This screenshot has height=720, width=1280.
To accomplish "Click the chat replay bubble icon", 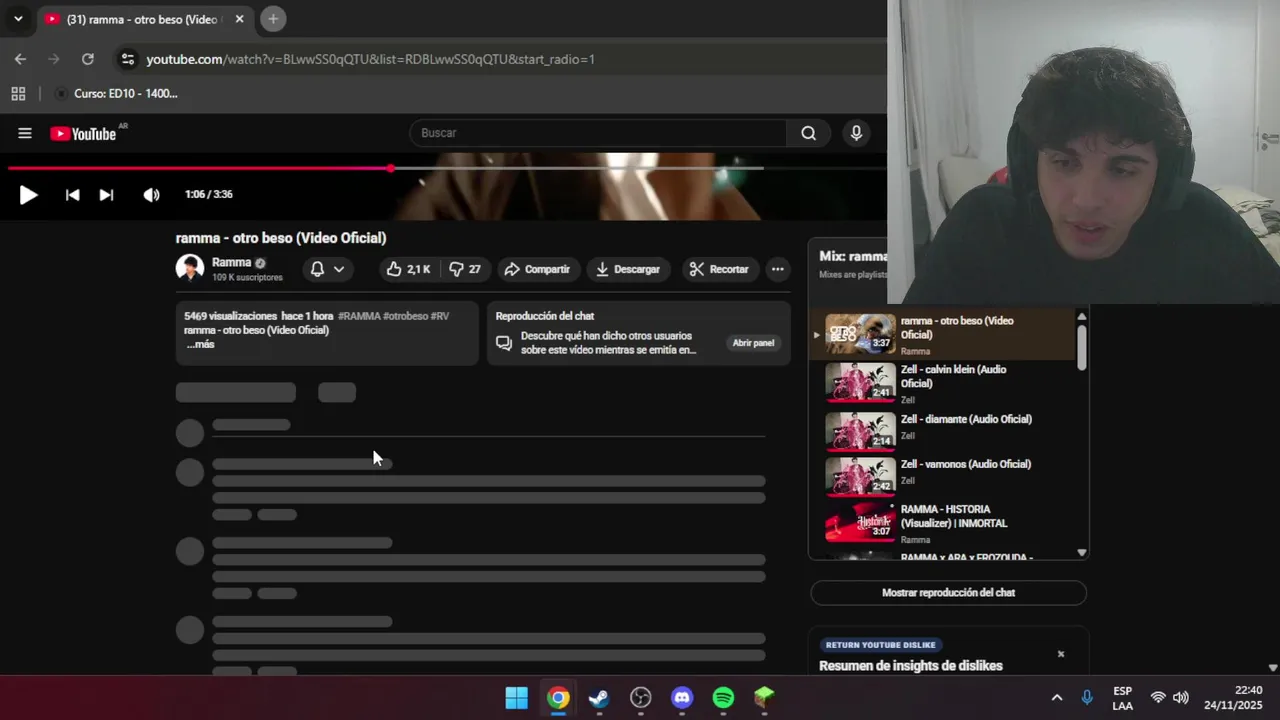I will click(x=504, y=343).
